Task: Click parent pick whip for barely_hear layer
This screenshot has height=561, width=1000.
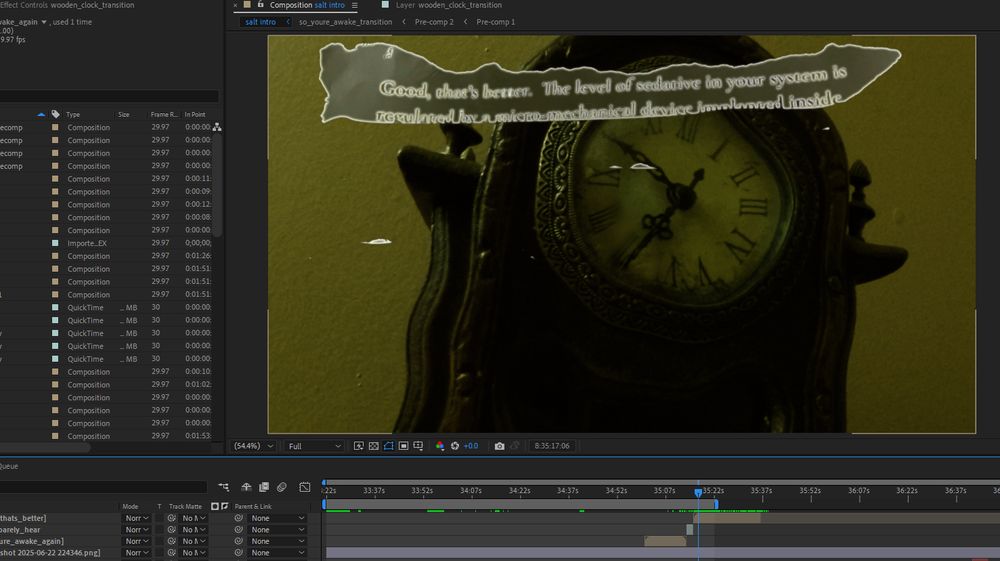Action: click(x=239, y=530)
